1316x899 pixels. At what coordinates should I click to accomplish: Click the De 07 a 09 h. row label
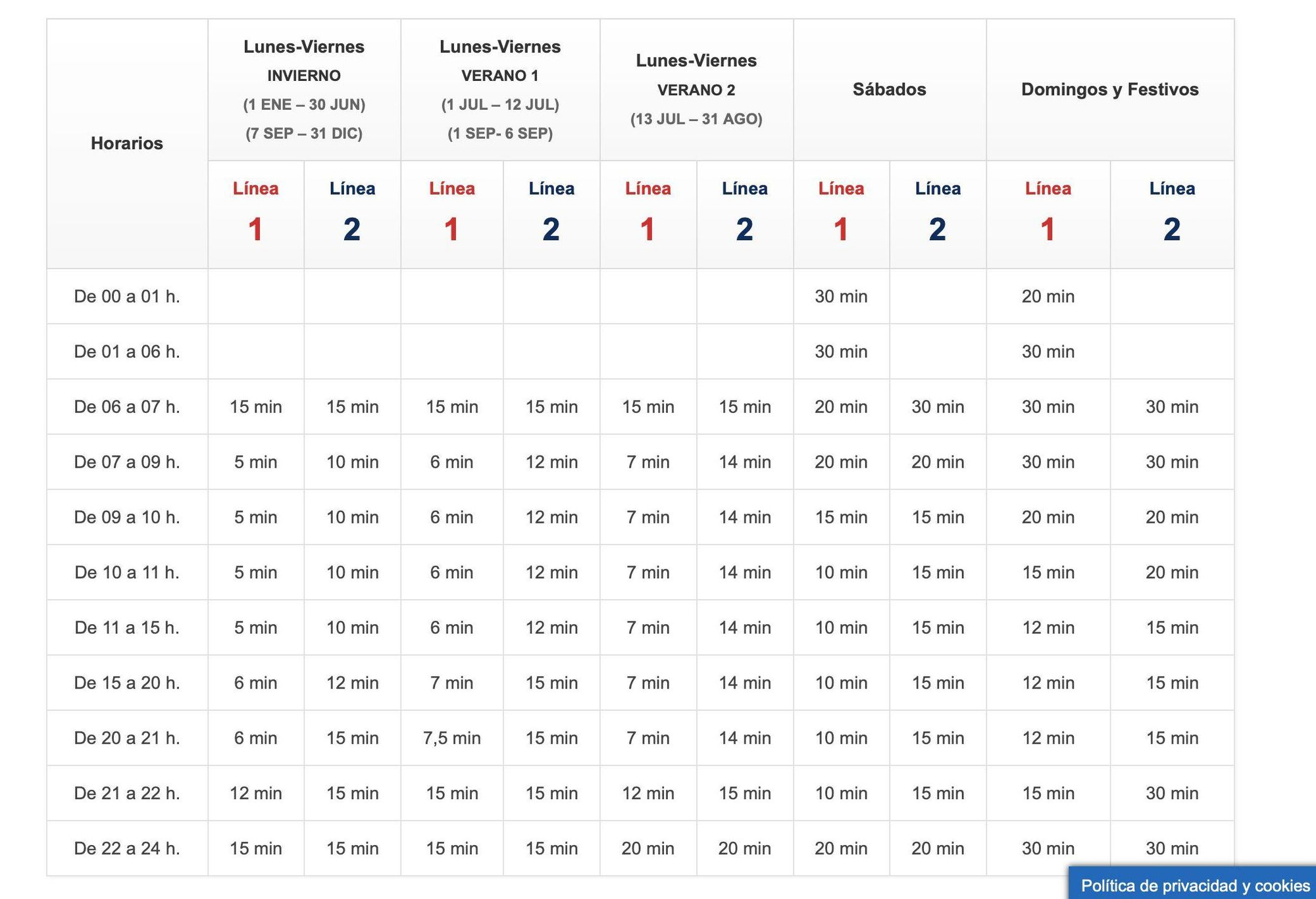[x=127, y=462]
